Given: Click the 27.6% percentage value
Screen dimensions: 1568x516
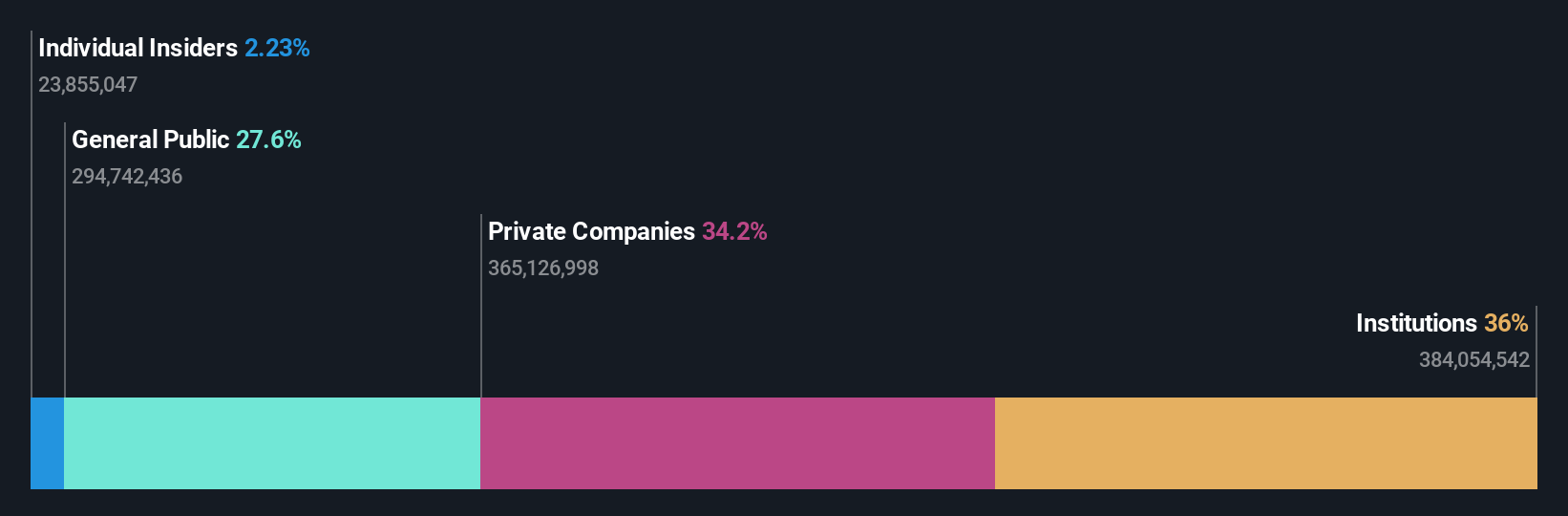Looking at the screenshot, I should pyautogui.click(x=268, y=140).
